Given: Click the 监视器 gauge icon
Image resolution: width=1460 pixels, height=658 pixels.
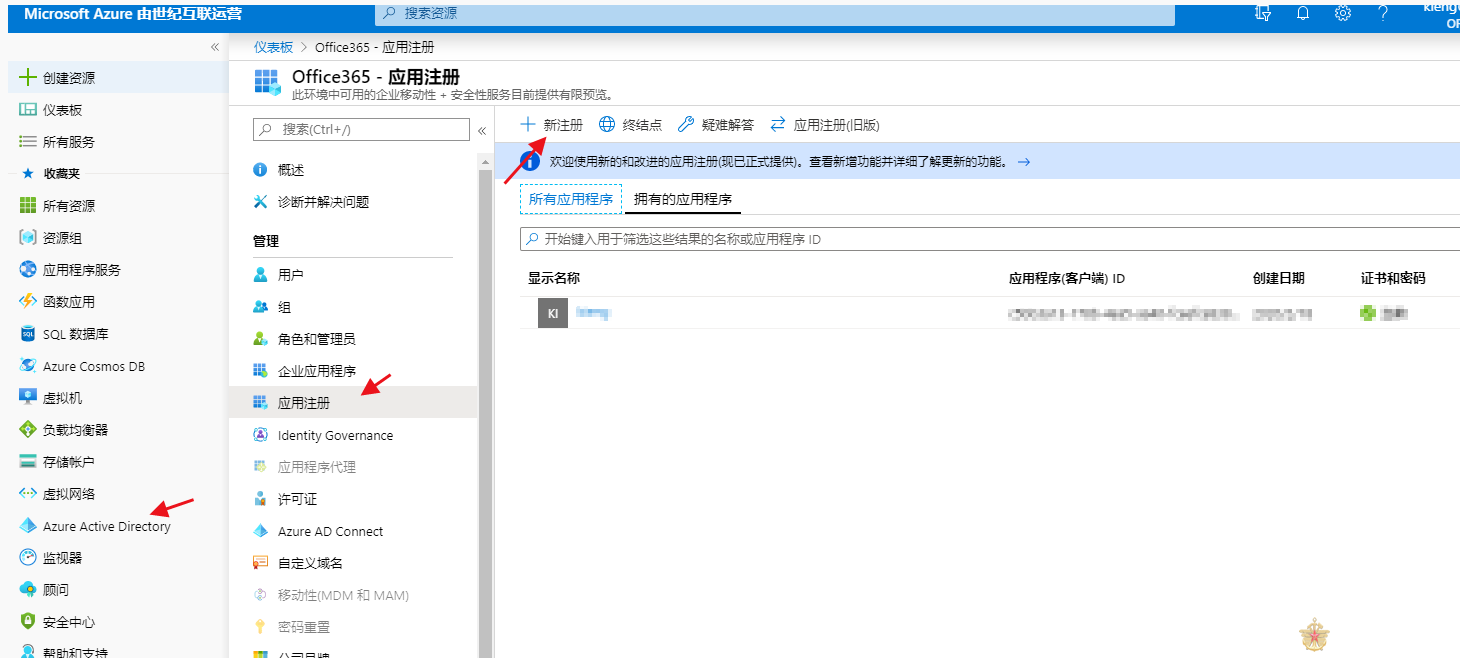Looking at the screenshot, I should click(28, 558).
